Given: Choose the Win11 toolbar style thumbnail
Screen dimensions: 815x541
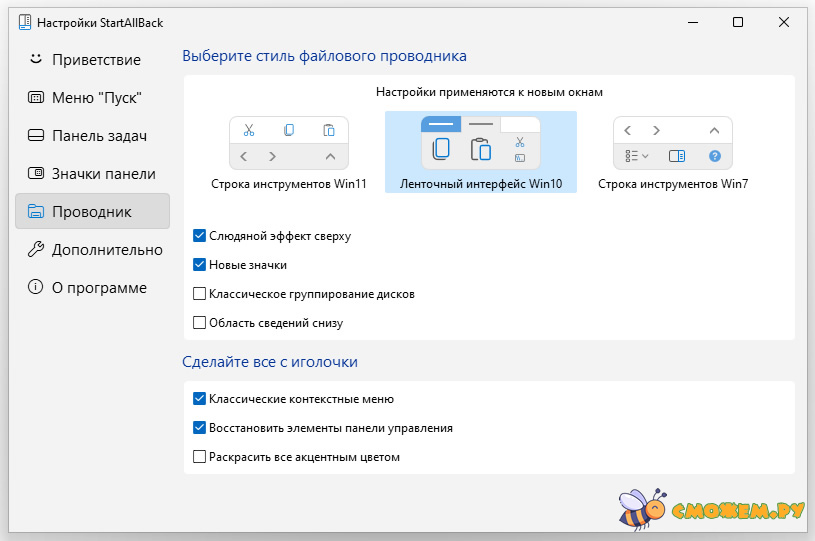Looking at the screenshot, I should pos(289,143).
